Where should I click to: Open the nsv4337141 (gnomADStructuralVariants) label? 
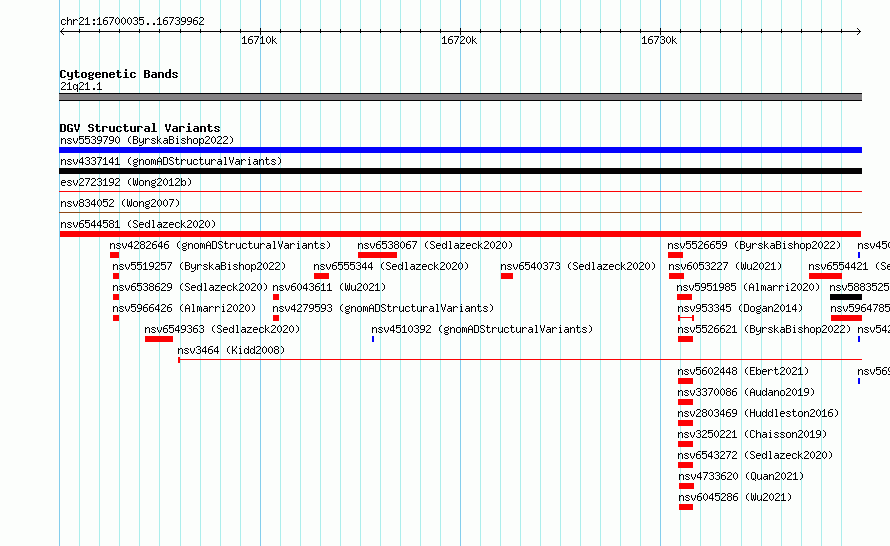pos(171,161)
